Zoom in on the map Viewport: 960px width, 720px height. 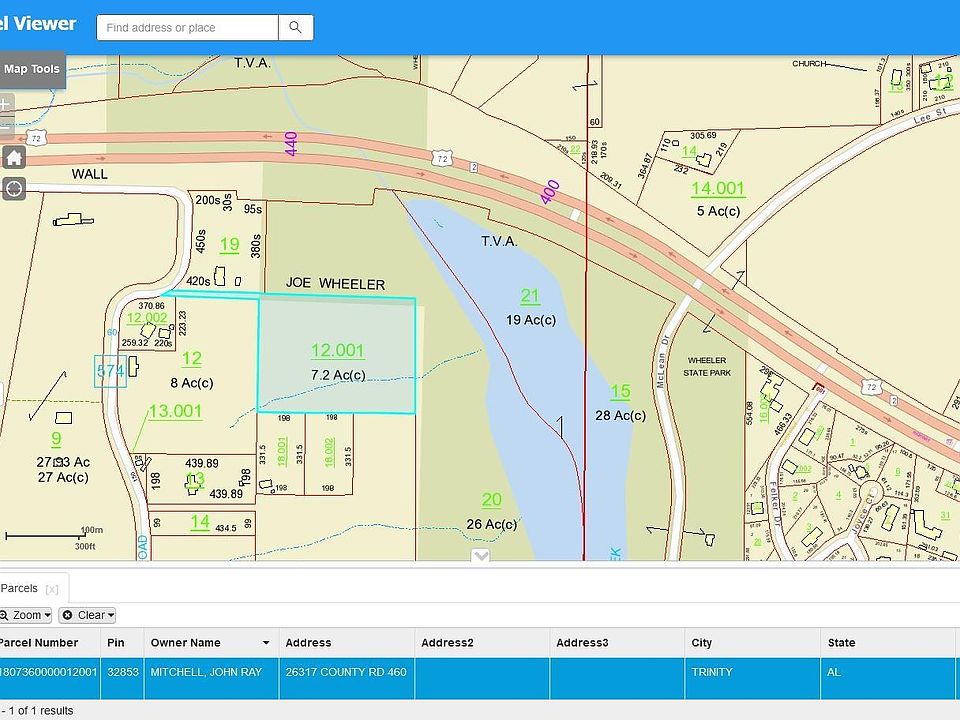click(6, 103)
